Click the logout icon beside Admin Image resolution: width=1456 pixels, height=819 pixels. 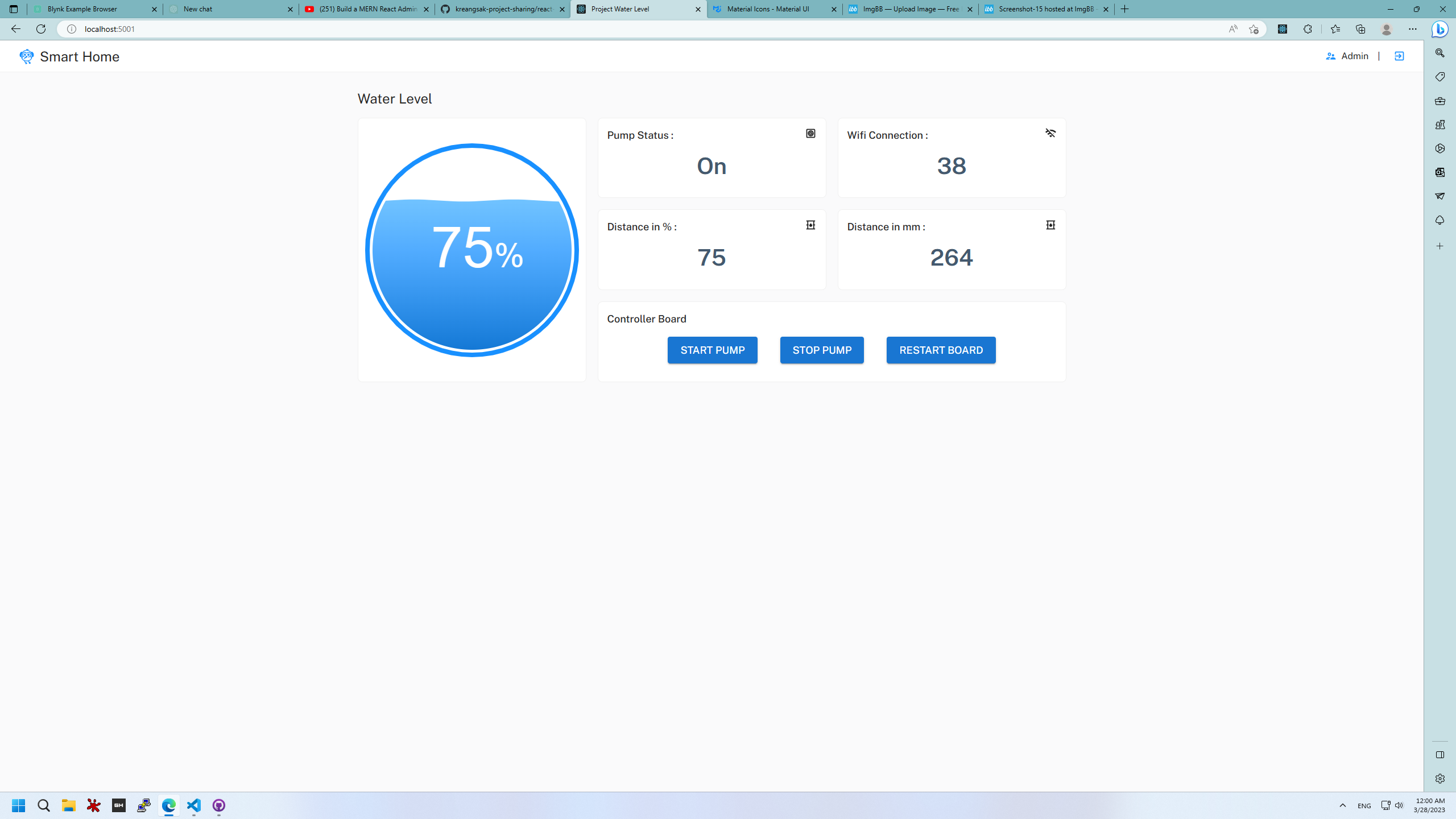click(1399, 56)
